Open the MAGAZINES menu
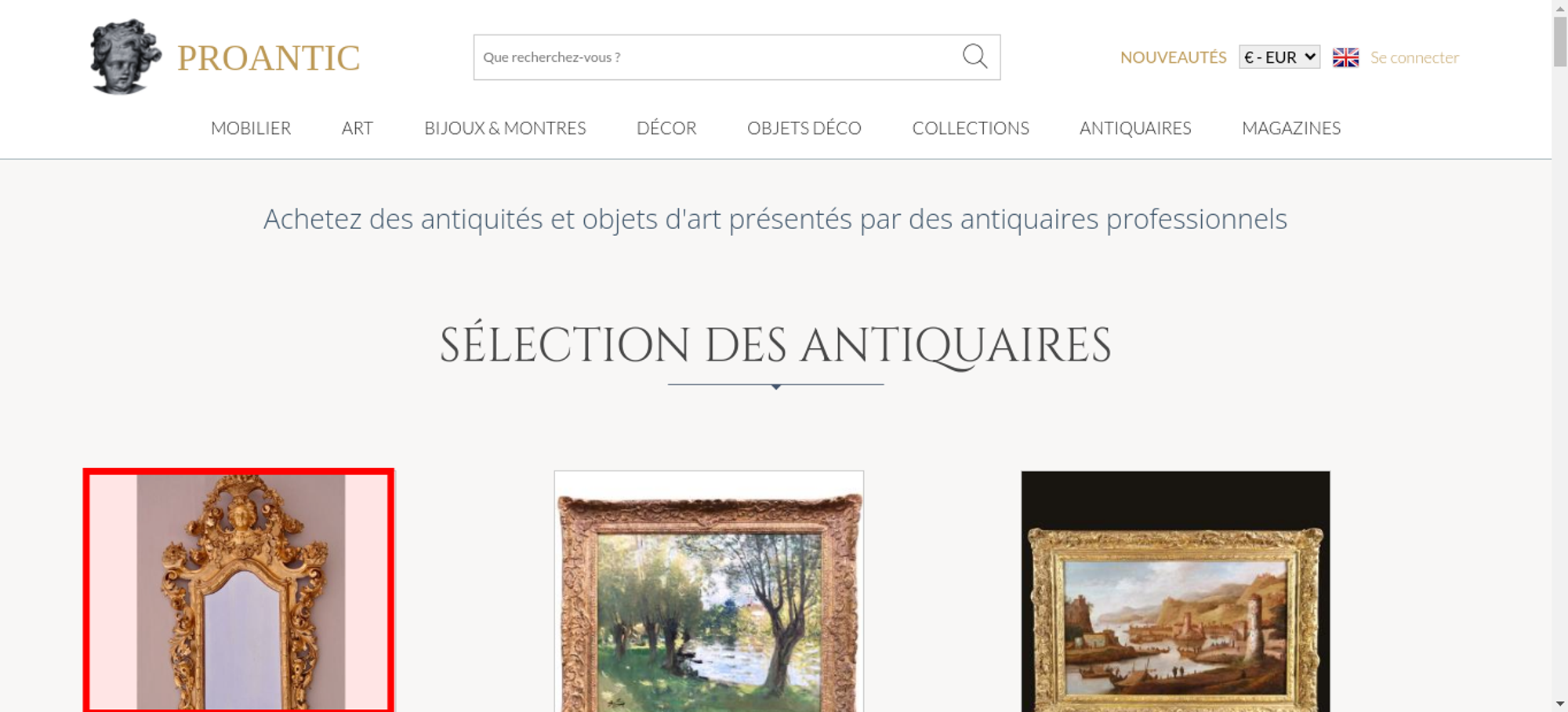 pos(1291,128)
